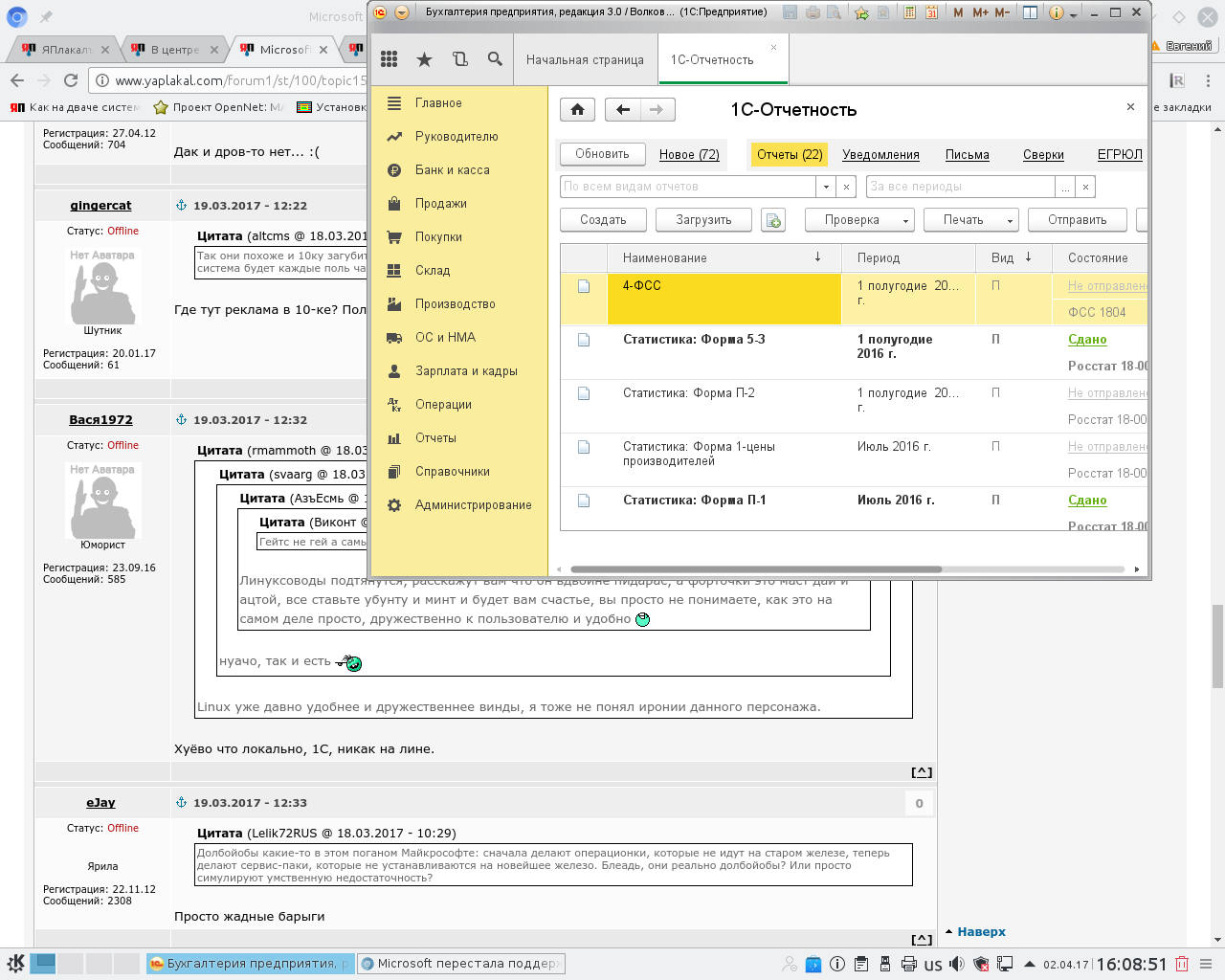Click the M+ memory add button

[x=981, y=12]
